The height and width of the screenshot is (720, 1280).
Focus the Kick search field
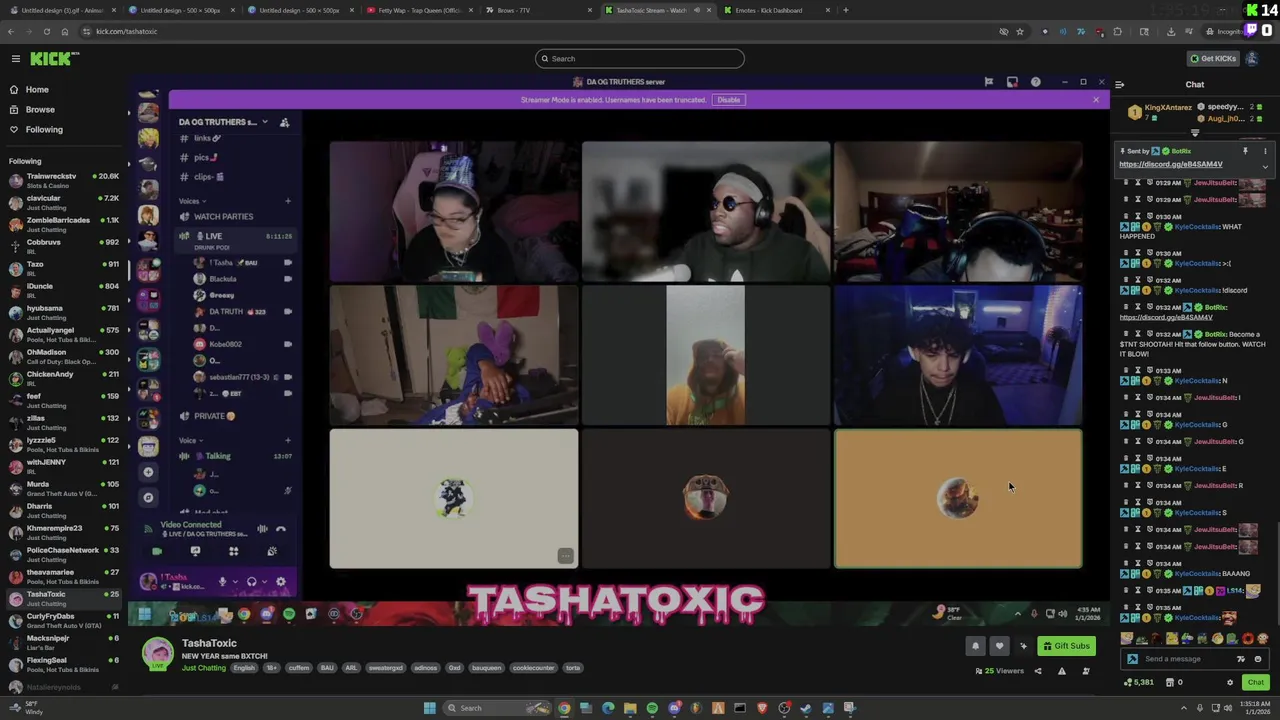(640, 58)
